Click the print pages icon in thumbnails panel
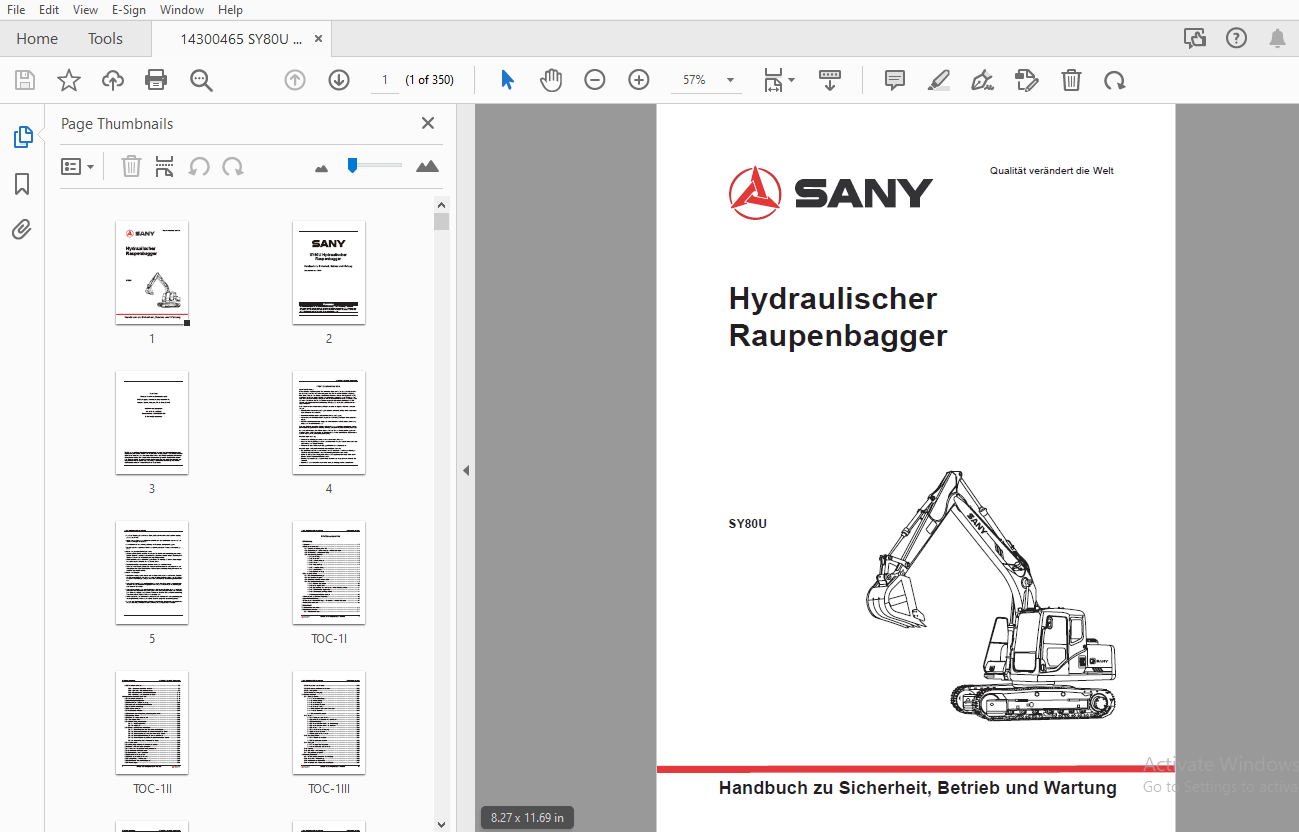1299x832 pixels. [x=165, y=166]
